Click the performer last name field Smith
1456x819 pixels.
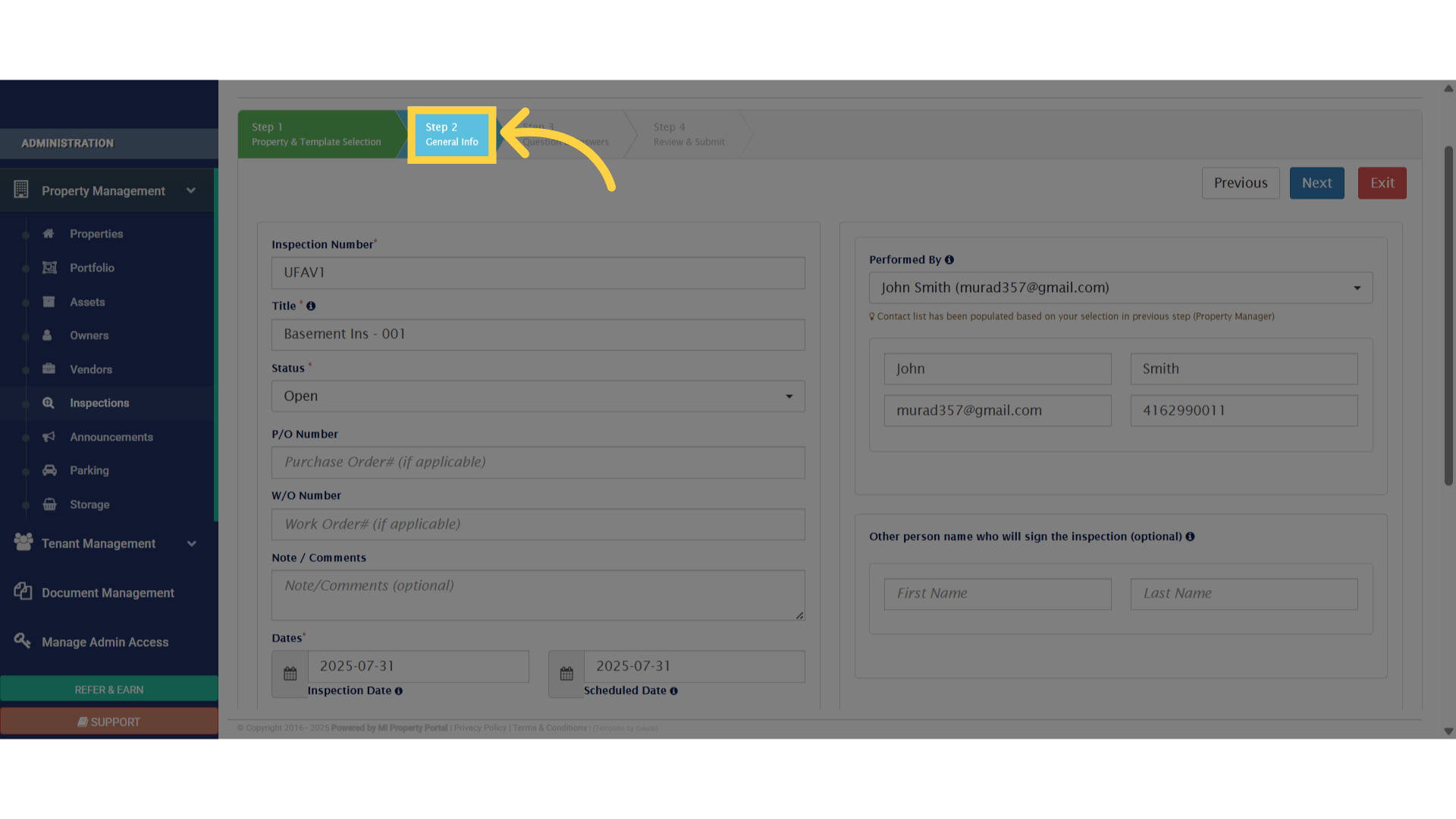tap(1244, 369)
